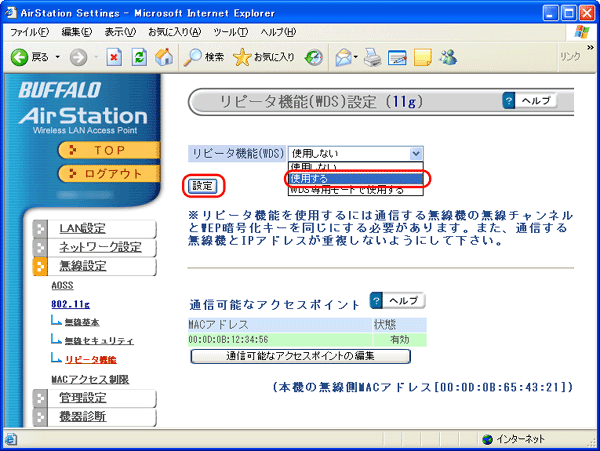This screenshot has width=600, height=451.
Task: Click the History toolbar icon
Action: 314,56
